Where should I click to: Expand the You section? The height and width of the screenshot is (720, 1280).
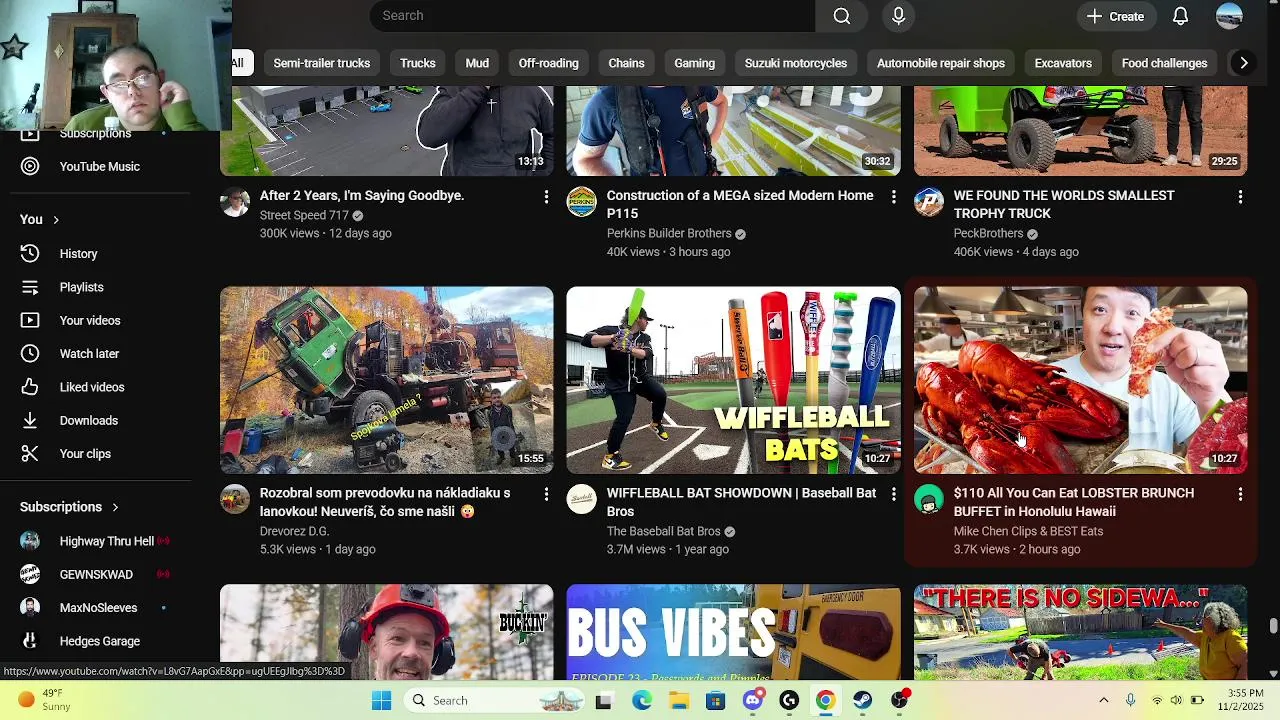tap(40, 220)
